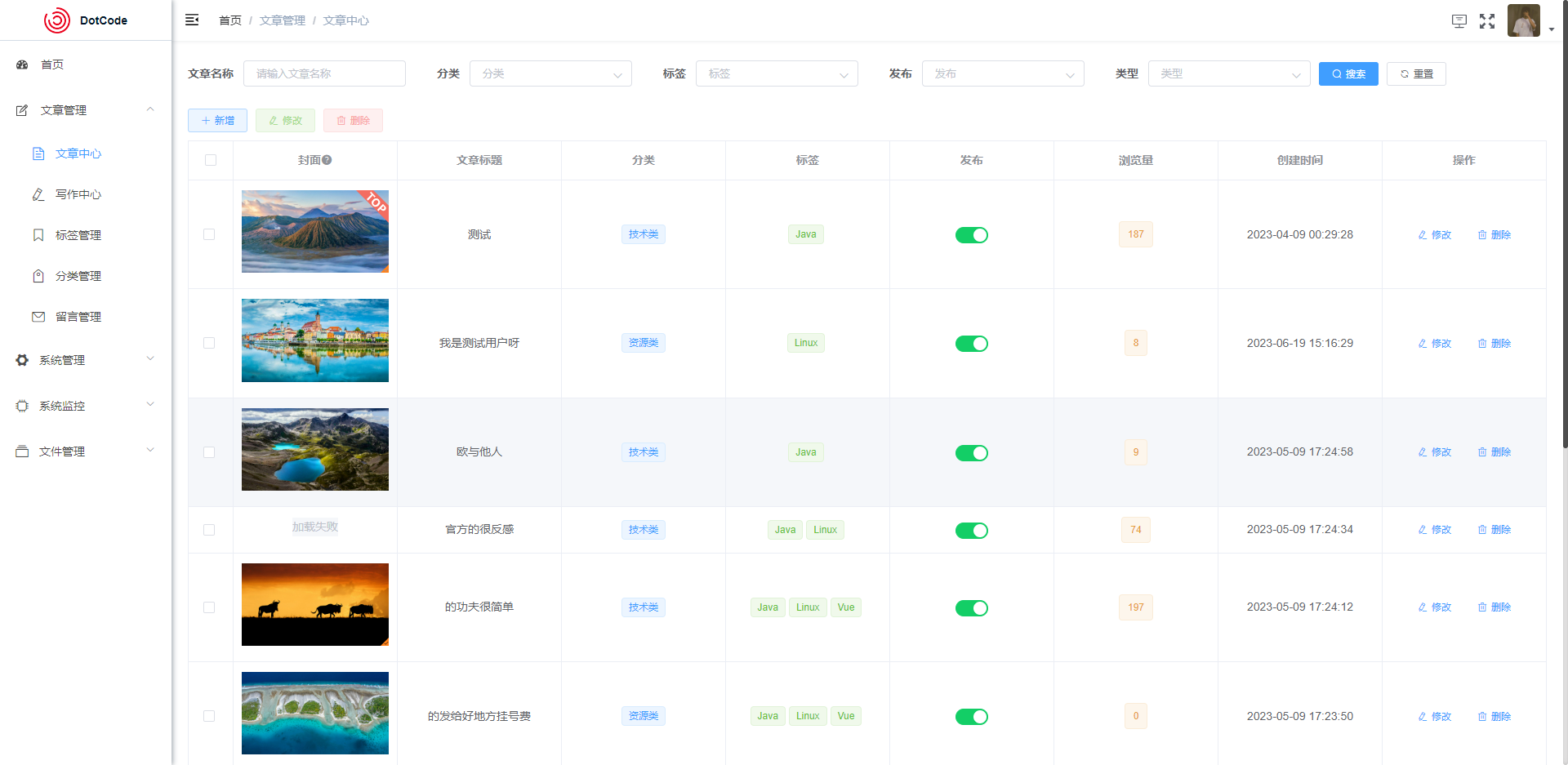Go to 首页 in the sidebar

(x=52, y=64)
